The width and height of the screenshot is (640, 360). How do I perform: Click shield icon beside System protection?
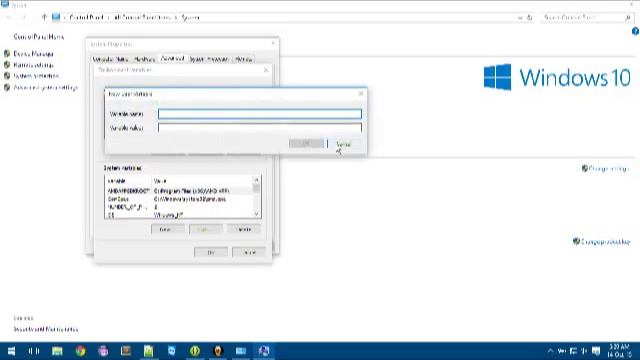pos(7,76)
